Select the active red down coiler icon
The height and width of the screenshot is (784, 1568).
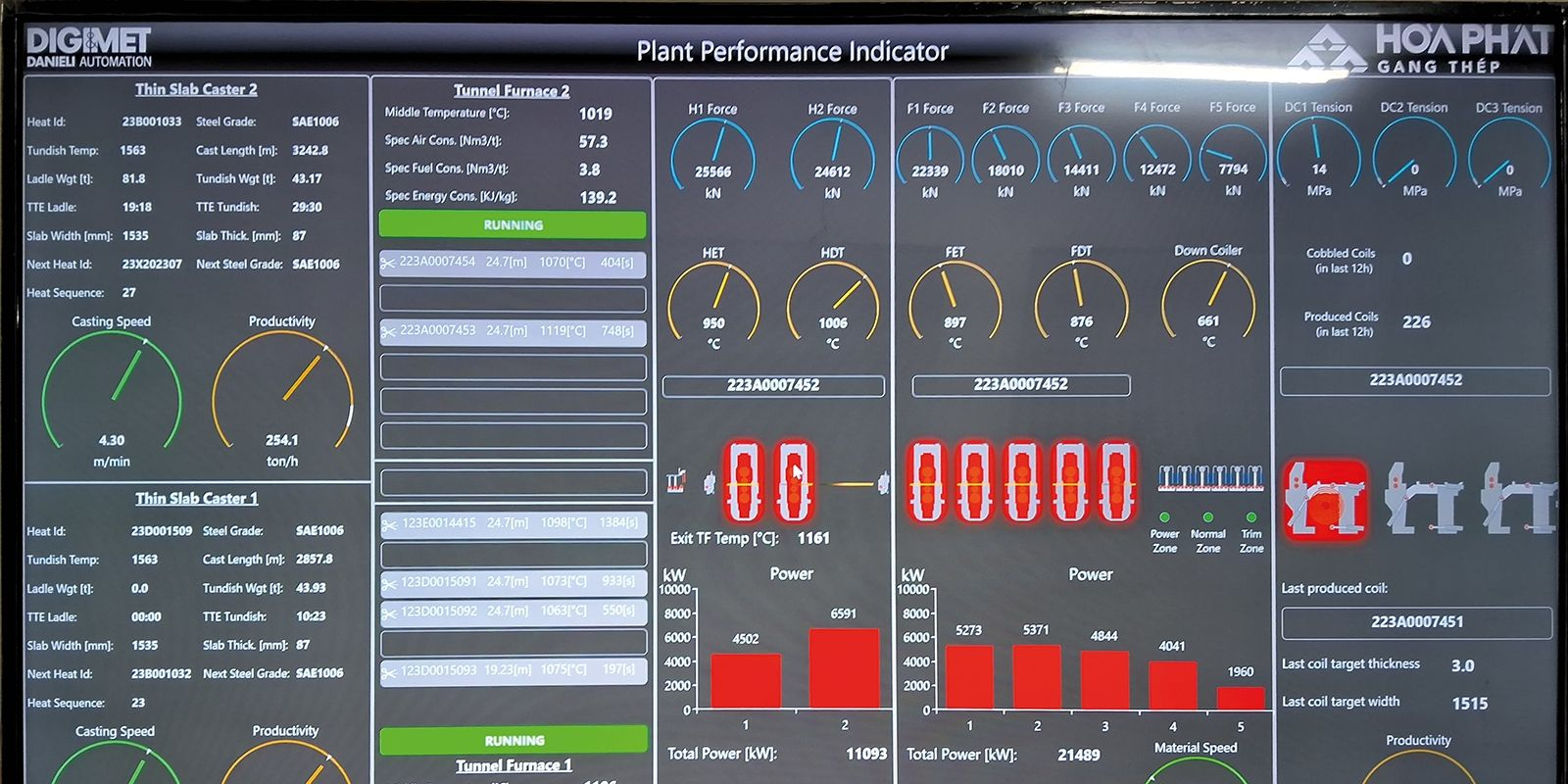[x=1325, y=498]
